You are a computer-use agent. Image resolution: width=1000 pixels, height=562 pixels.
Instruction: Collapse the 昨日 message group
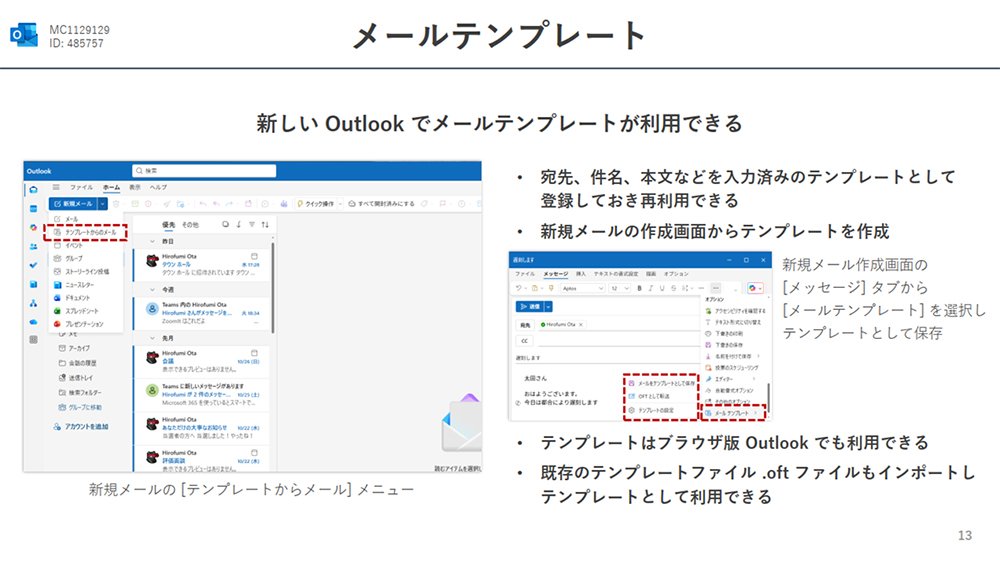coord(152,241)
